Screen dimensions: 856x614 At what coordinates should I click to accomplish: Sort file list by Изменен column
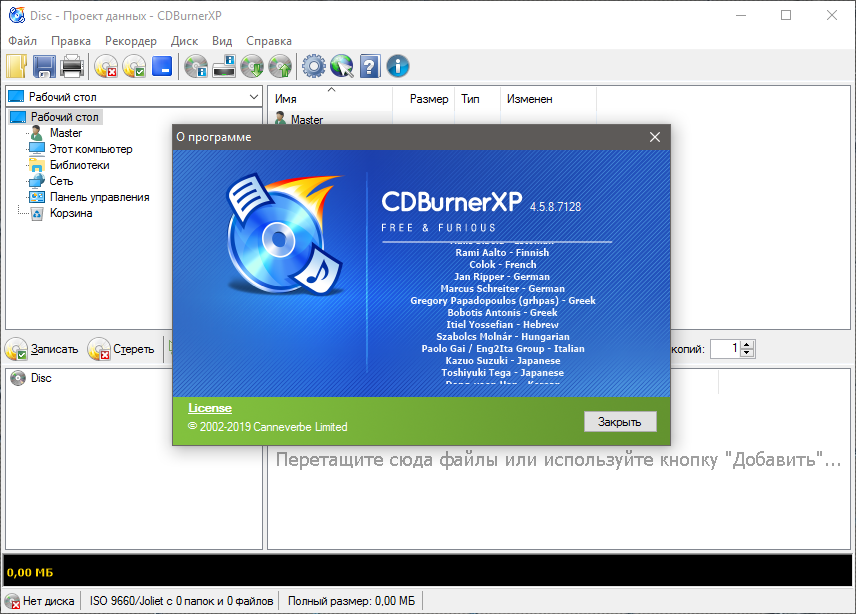pos(548,99)
